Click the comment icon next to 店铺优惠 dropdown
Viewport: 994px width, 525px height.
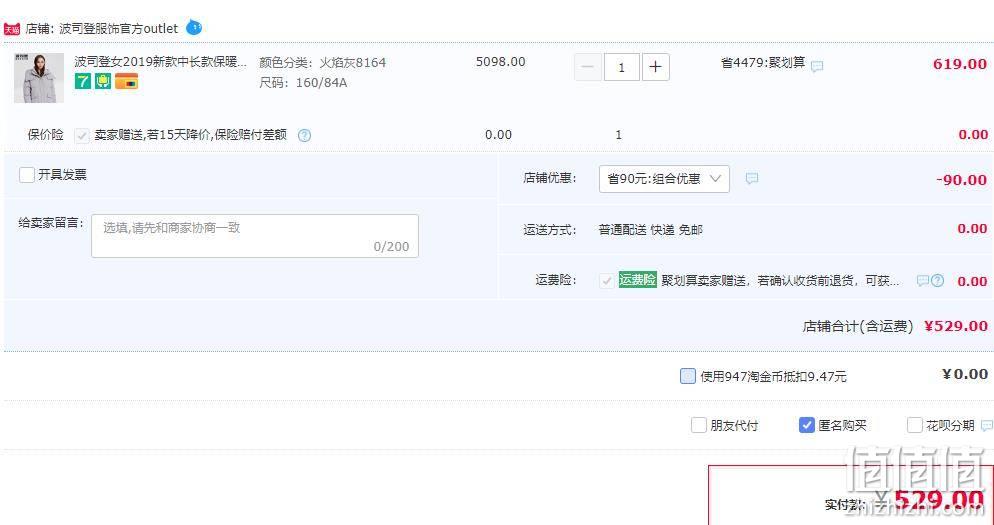(751, 179)
